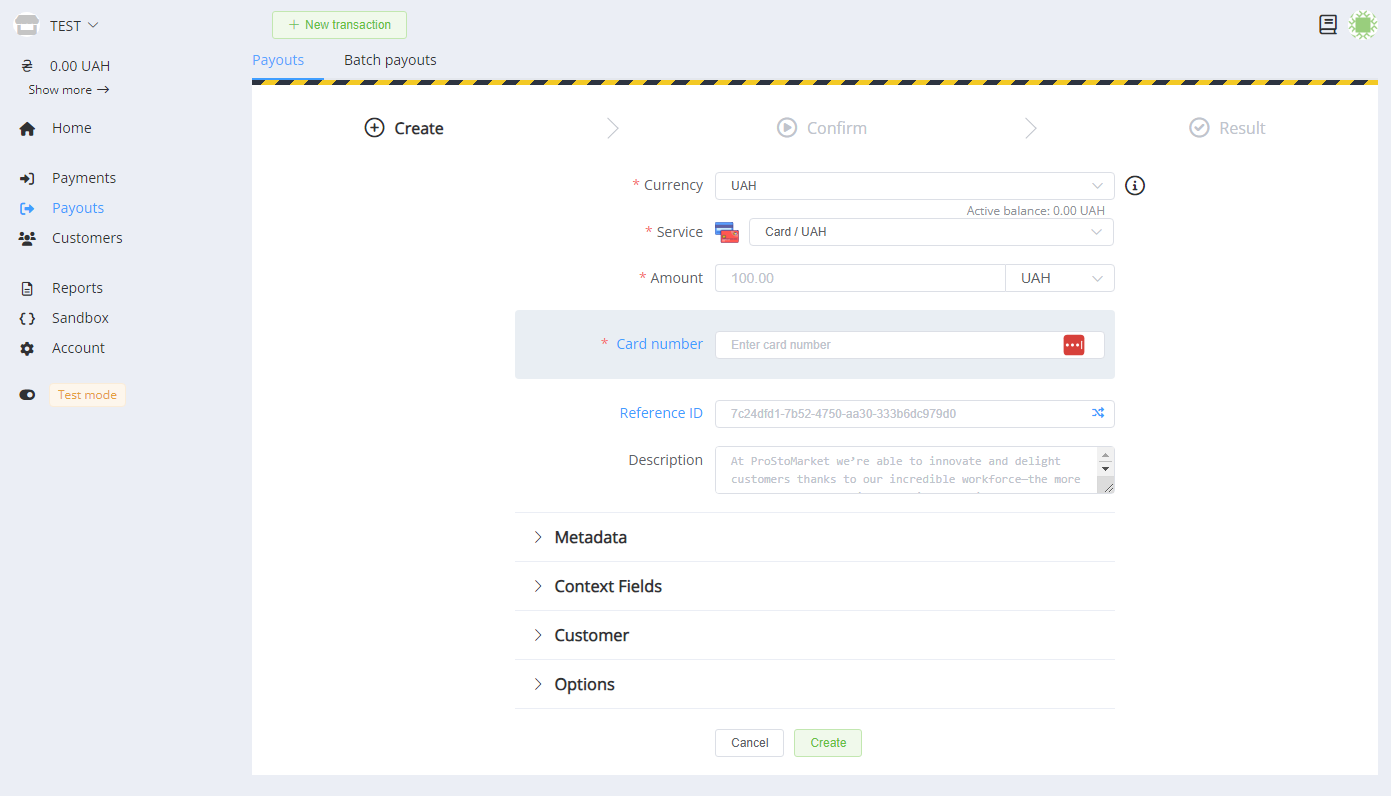1391x796 pixels.
Task: Click the documentation book icon
Action: click(x=1328, y=25)
